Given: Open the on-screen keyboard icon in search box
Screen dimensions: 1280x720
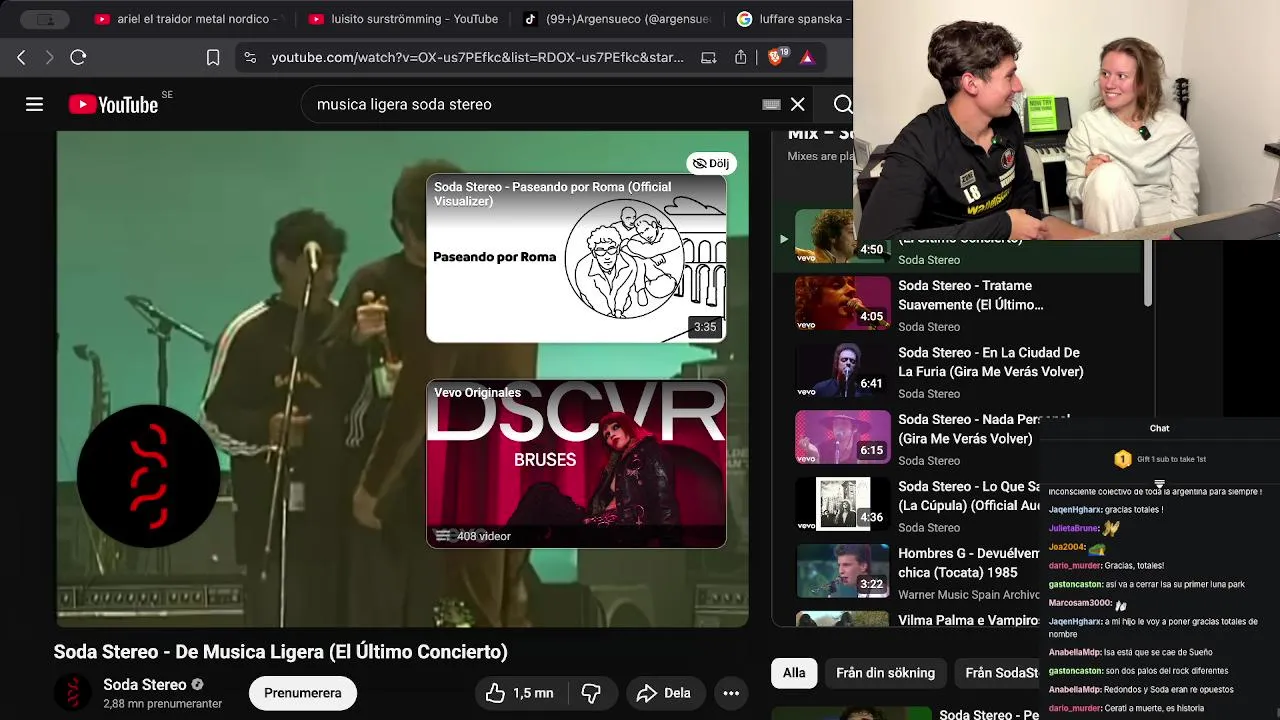Looking at the screenshot, I should pyautogui.click(x=771, y=104).
